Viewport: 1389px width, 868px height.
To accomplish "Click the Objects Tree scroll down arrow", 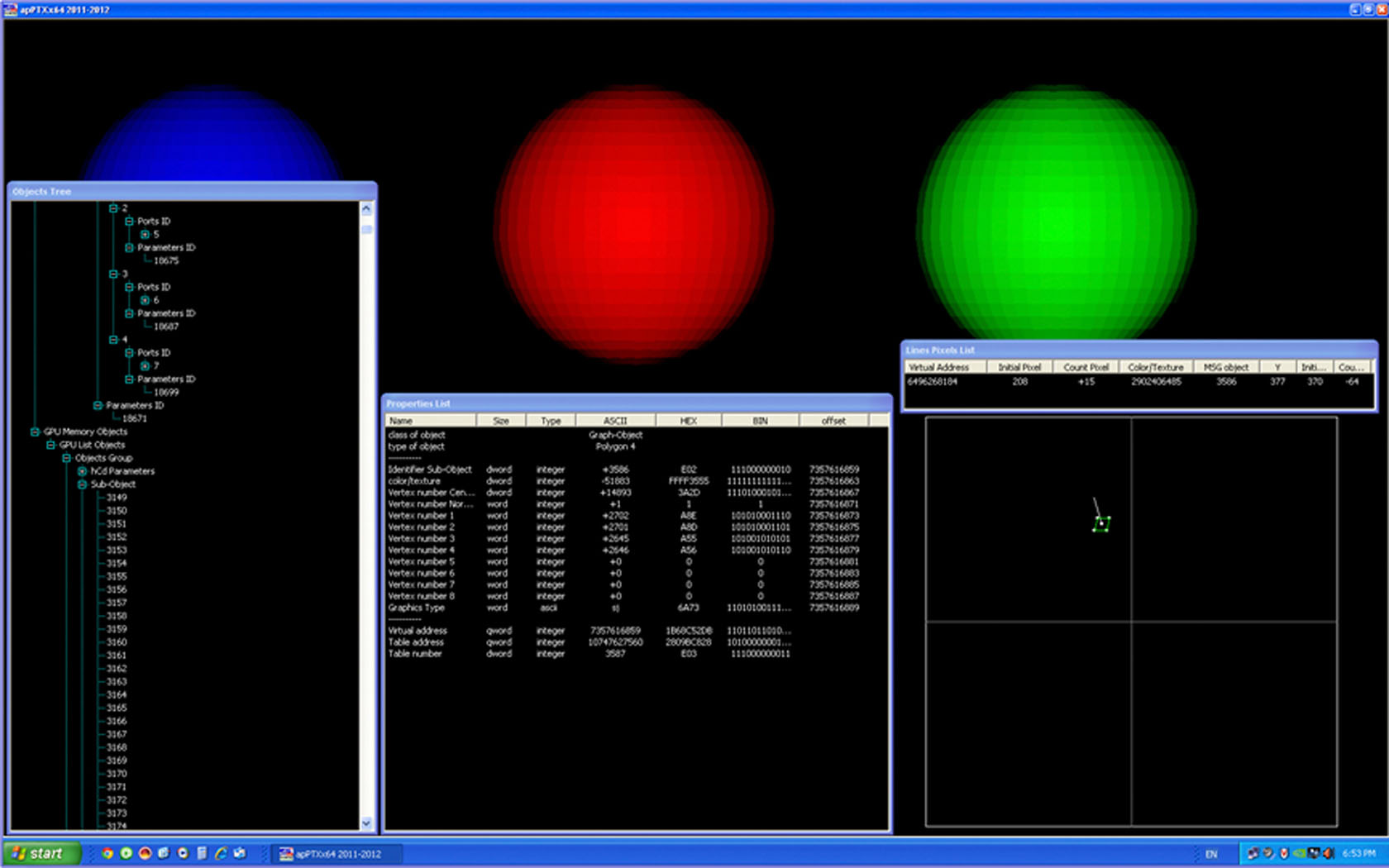I will 366,823.
